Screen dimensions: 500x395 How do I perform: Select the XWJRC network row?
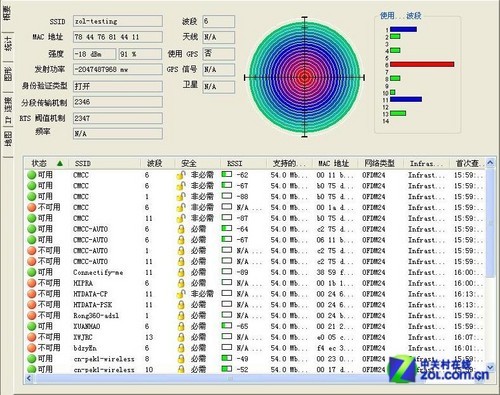255,337
